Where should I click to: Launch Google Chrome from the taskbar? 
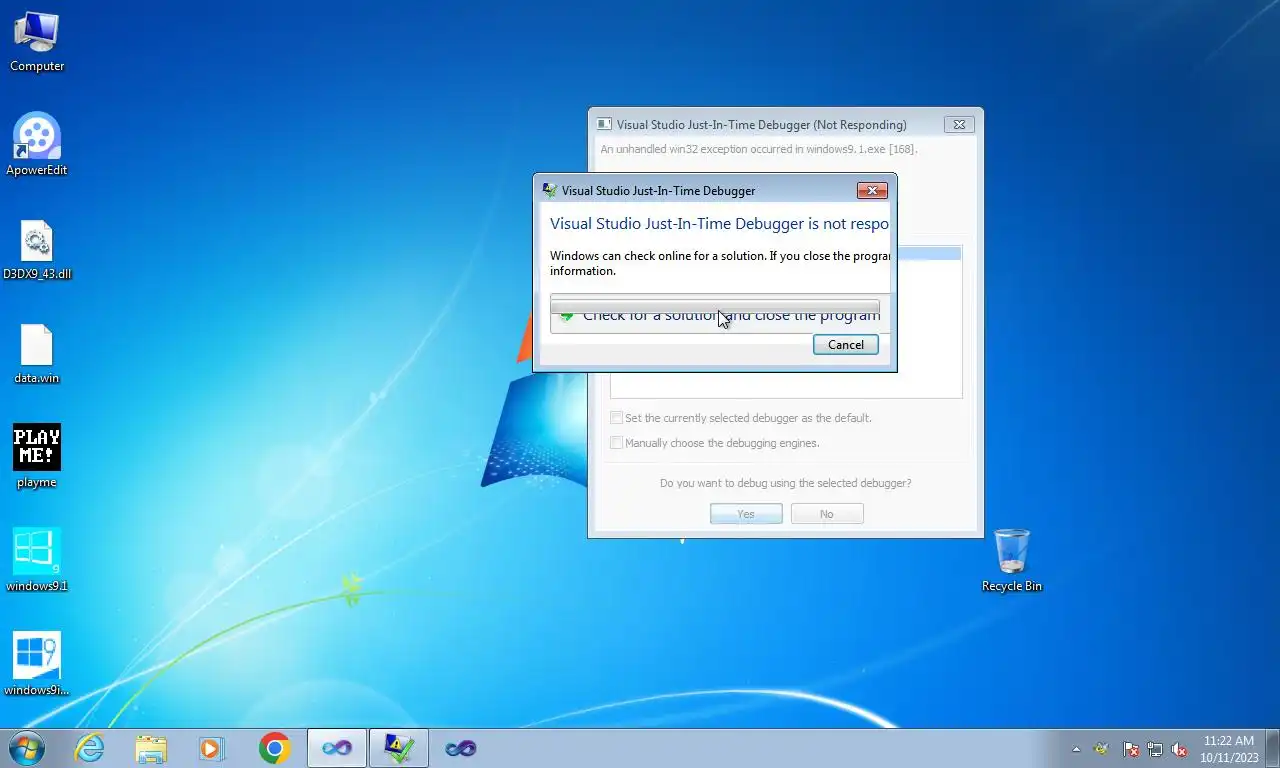coord(274,748)
